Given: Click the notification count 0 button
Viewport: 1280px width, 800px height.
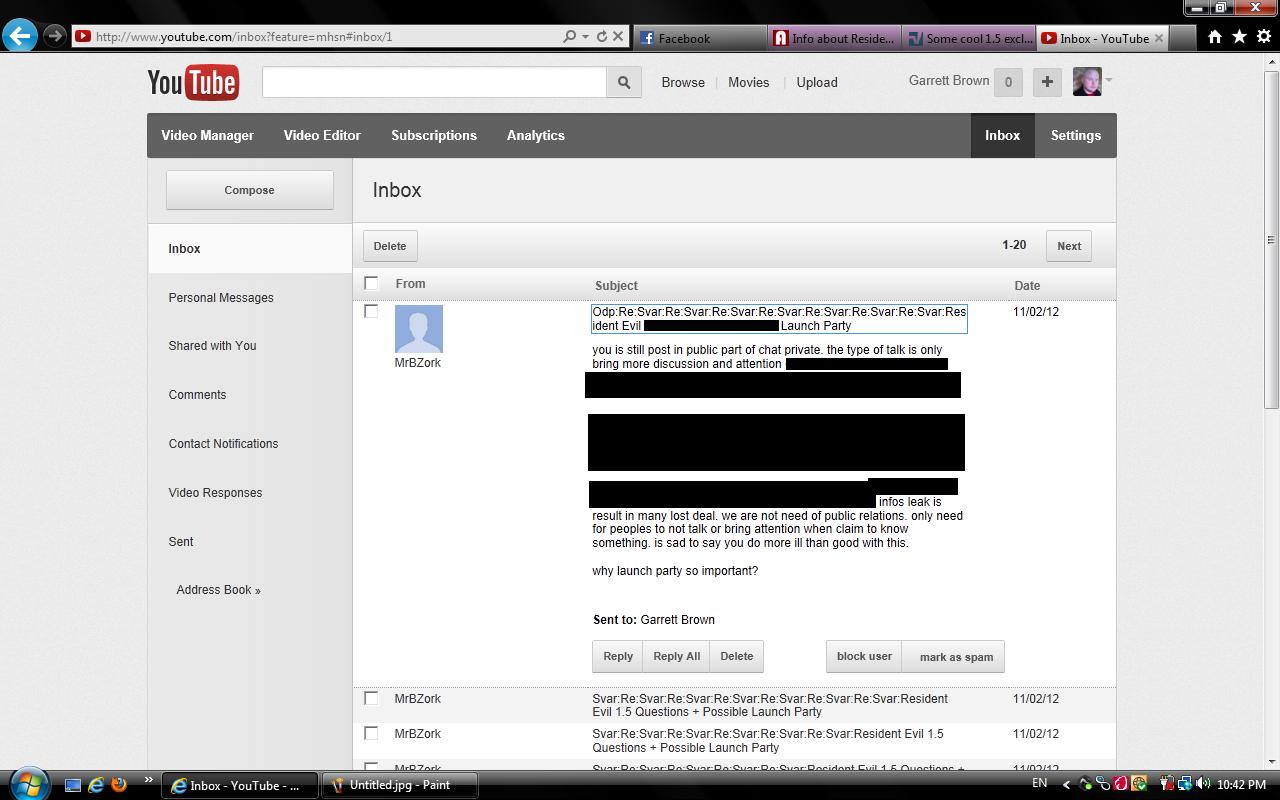Looking at the screenshot, I should click(x=1008, y=82).
